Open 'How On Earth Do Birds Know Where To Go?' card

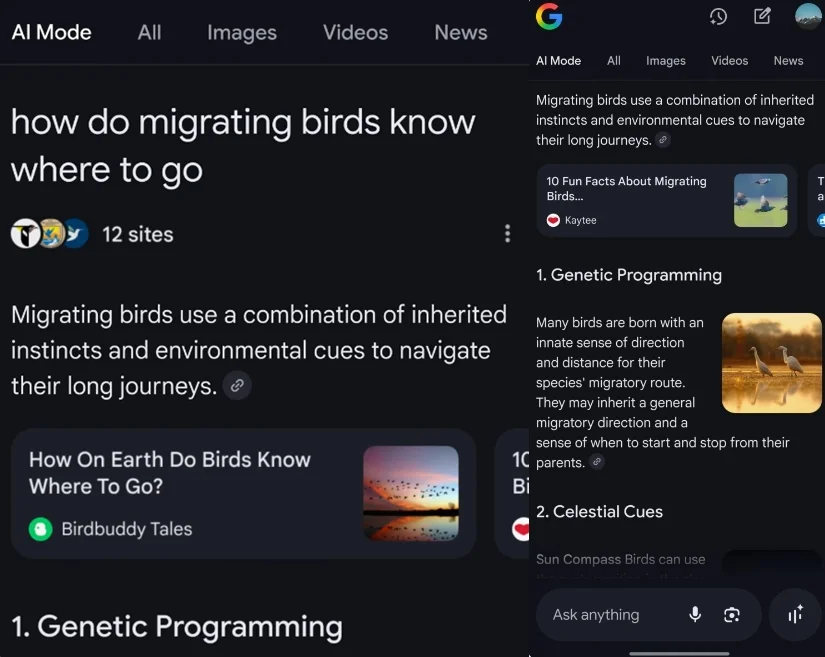(244, 493)
